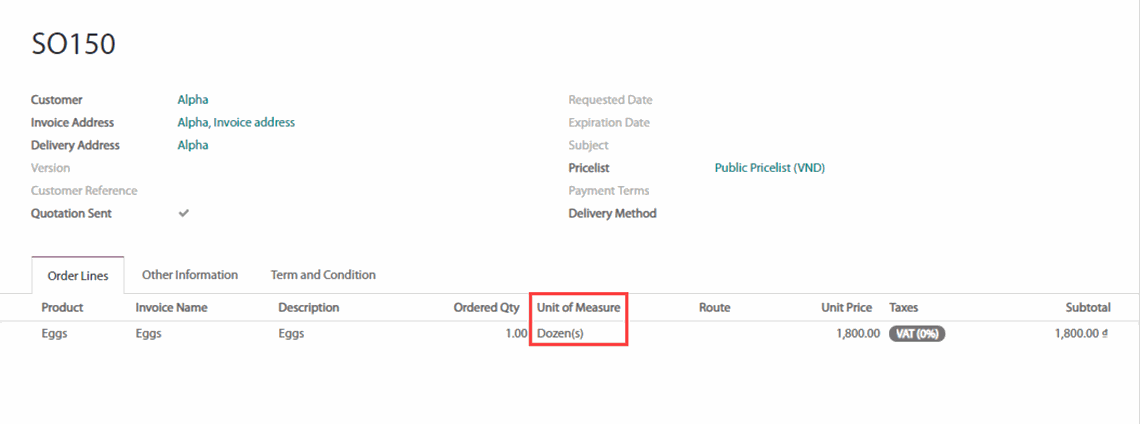This screenshot has height=424, width=1140.
Task: Switch to Other Information tab
Action: 190,275
